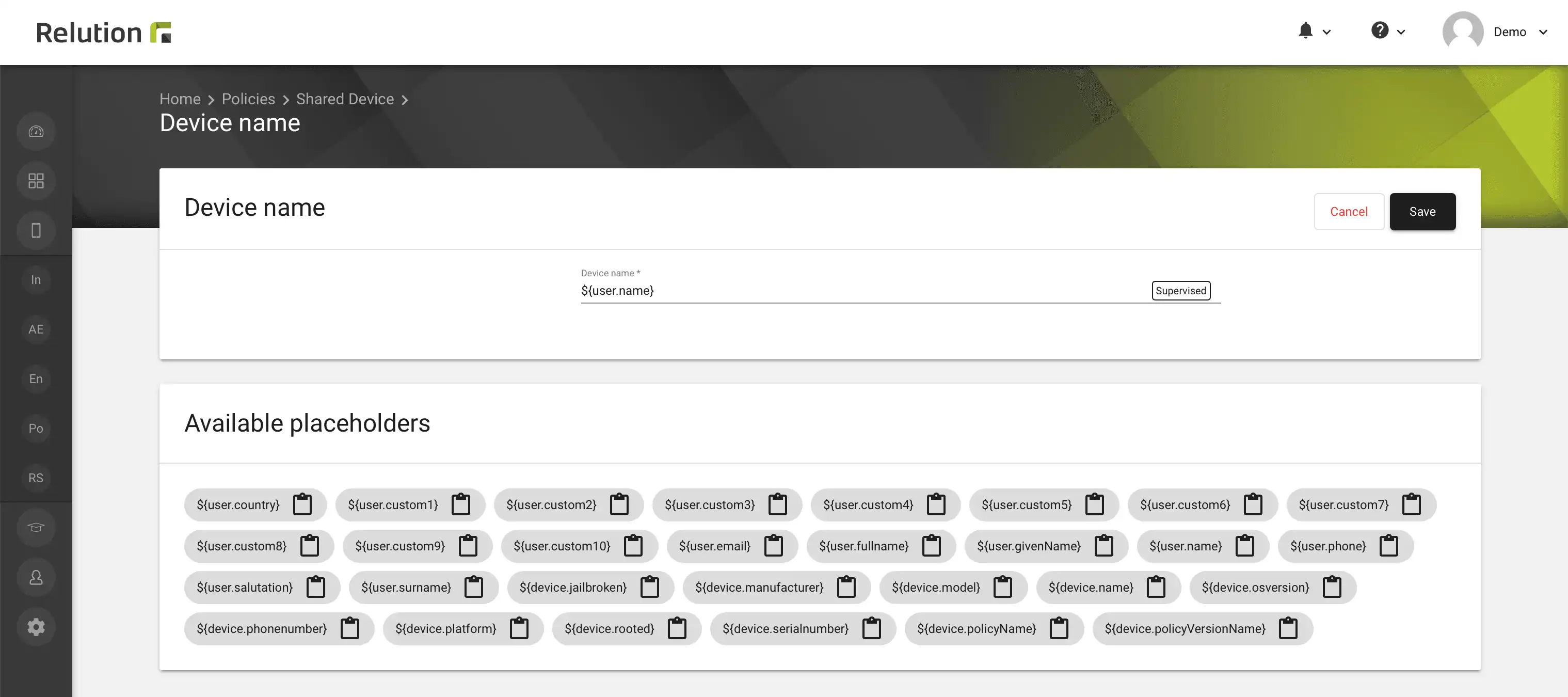The image size is (1568, 697).
Task: Copy ${user.custom10} placeholder to clipboard
Action: pos(633,546)
